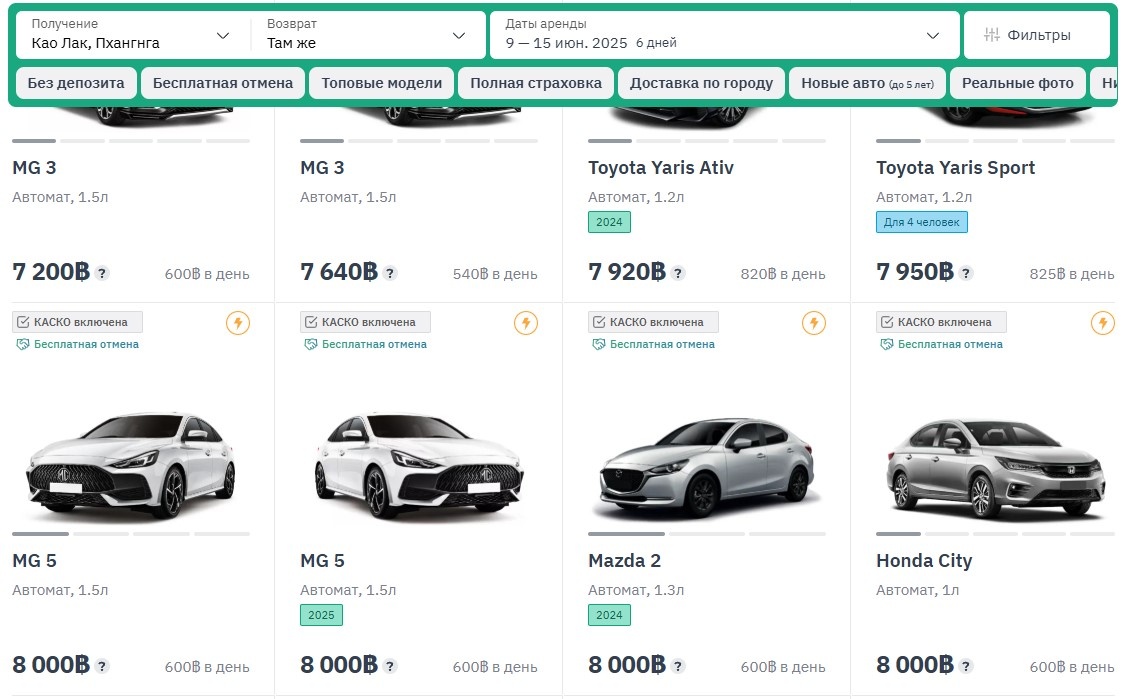
Task: Click the lightning instant-booking icon on Honda City card
Action: point(1102,323)
